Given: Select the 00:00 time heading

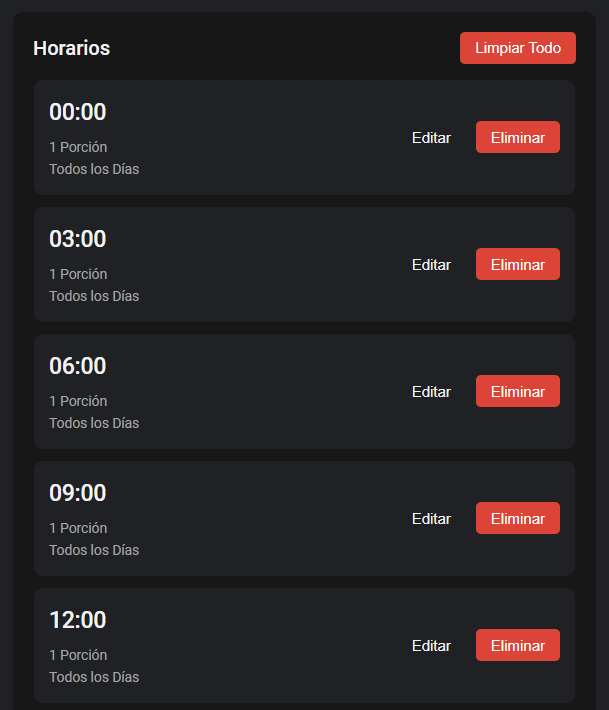Looking at the screenshot, I should point(78,112).
